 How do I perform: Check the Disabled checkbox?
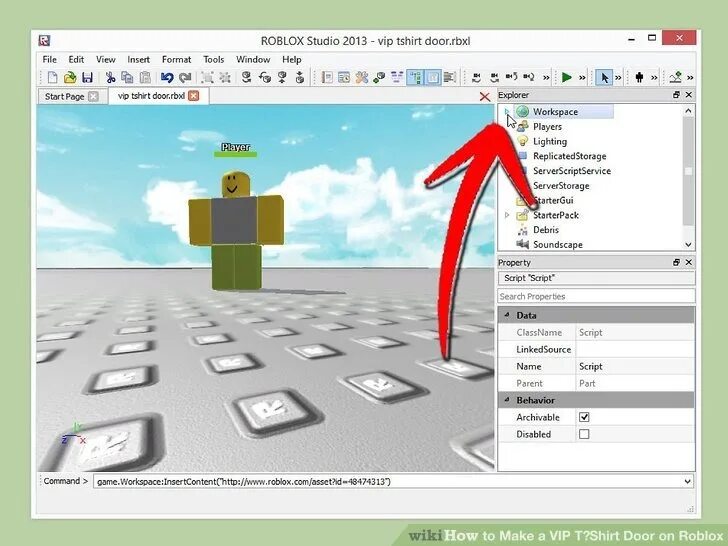(584, 434)
